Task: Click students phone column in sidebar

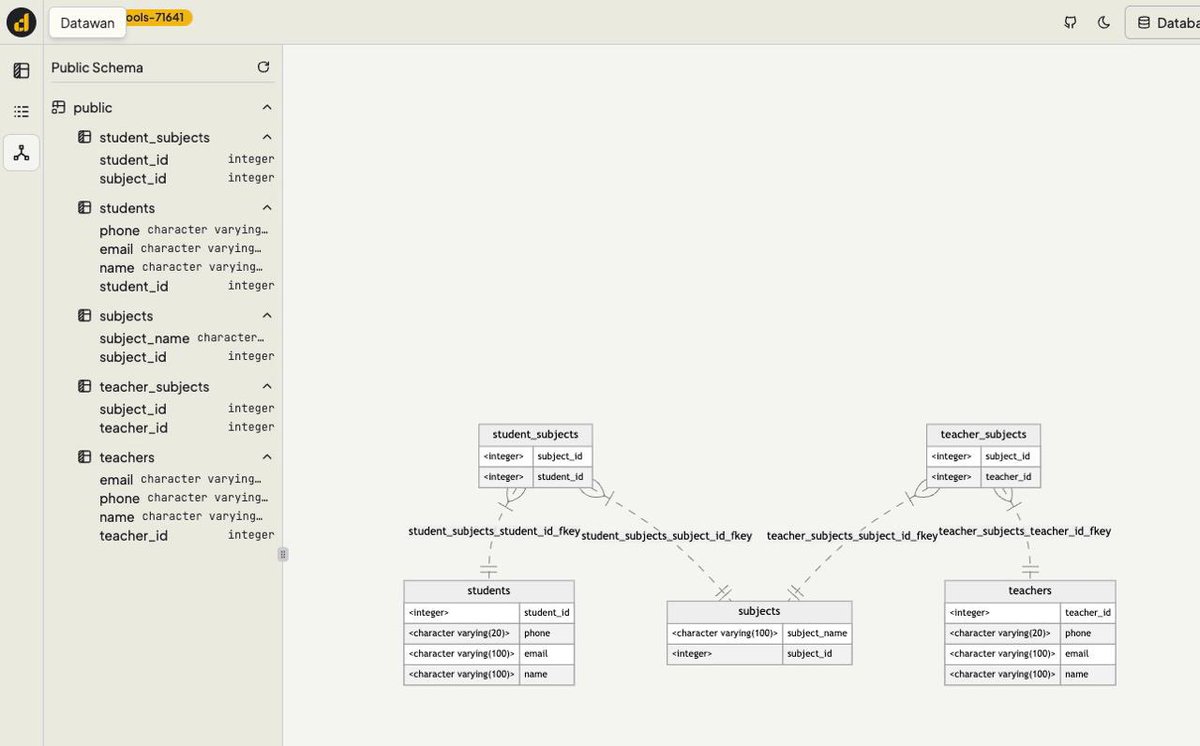Action: tap(119, 230)
